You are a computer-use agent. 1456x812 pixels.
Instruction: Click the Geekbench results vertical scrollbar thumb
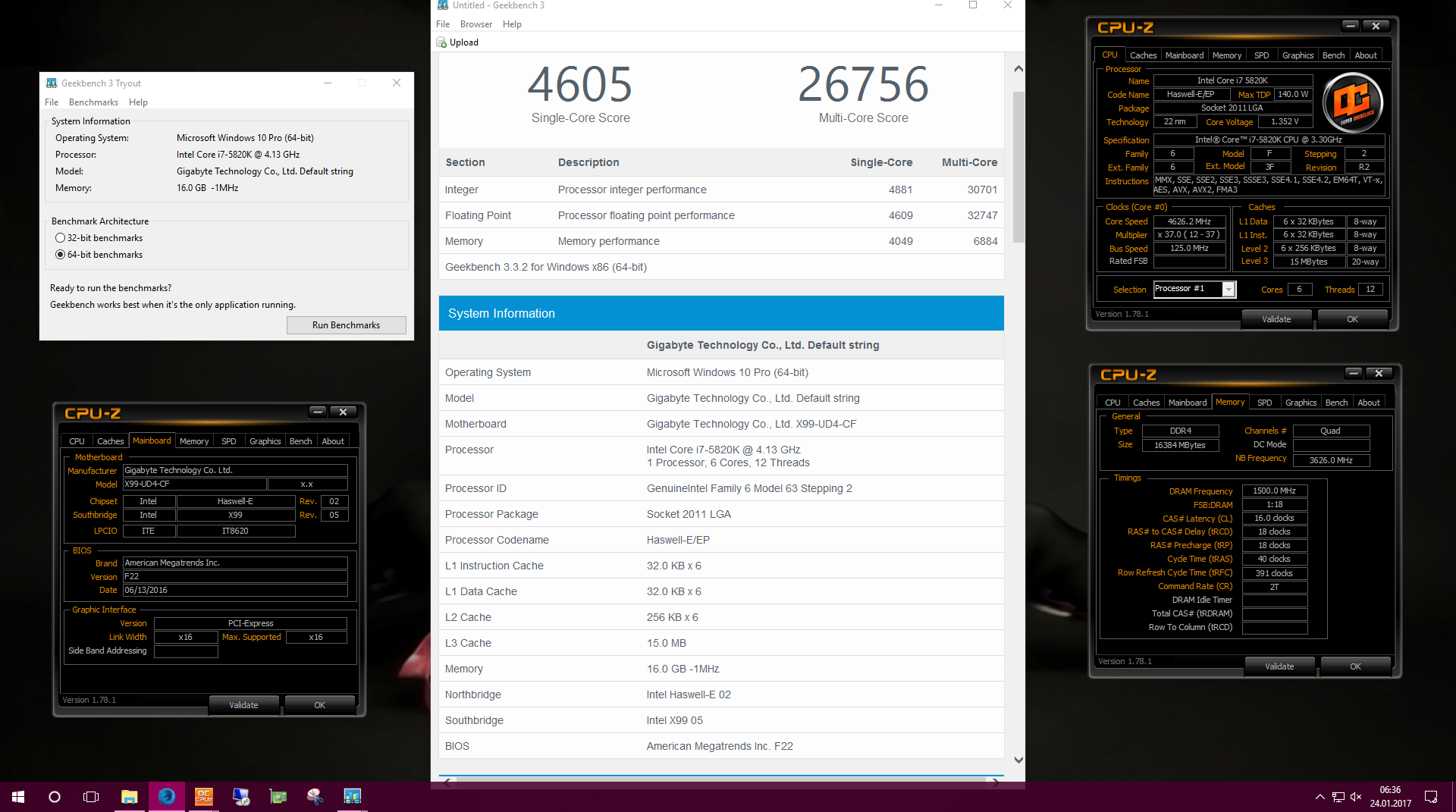click(x=1018, y=167)
